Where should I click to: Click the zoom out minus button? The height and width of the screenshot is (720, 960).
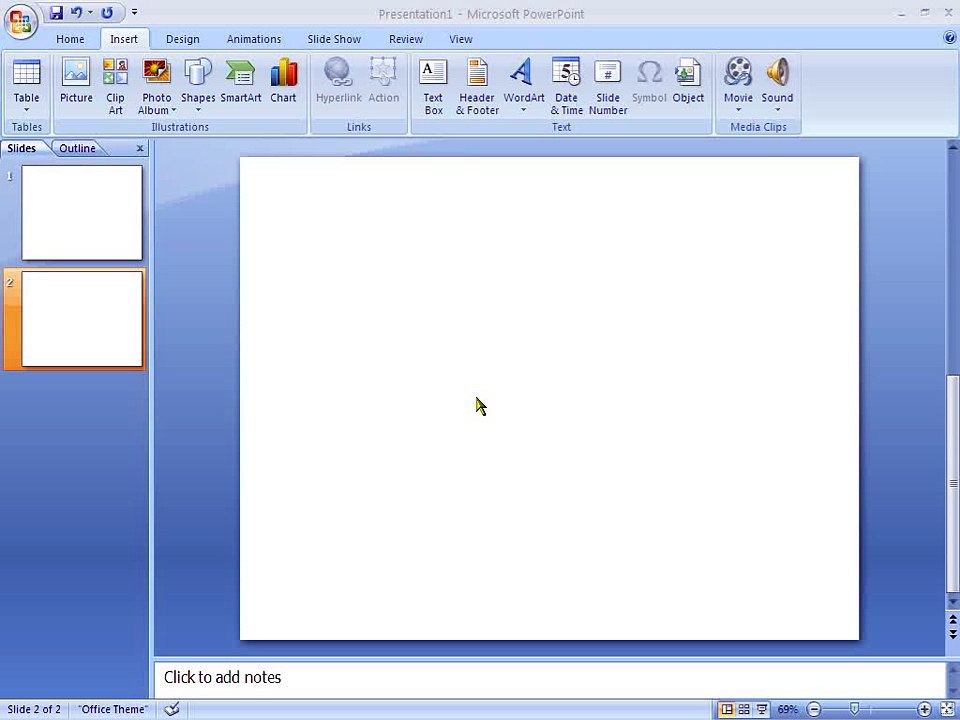(x=814, y=710)
